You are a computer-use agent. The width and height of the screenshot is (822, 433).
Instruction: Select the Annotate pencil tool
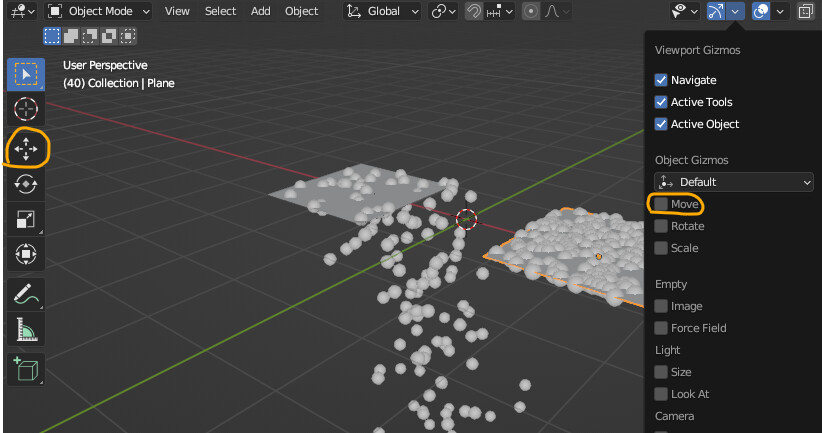[26, 294]
